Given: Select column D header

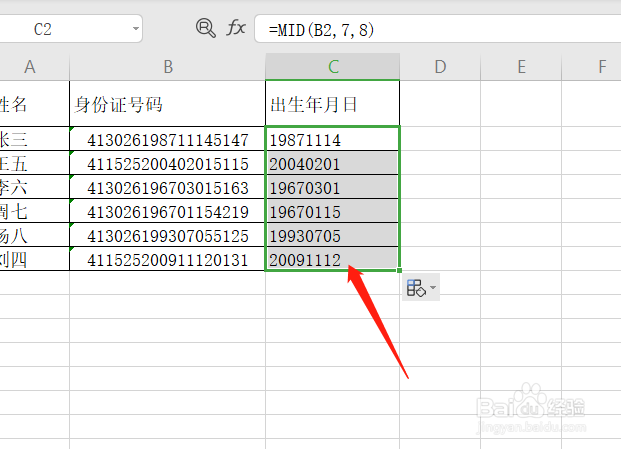Looking at the screenshot, I should click(x=440, y=67).
